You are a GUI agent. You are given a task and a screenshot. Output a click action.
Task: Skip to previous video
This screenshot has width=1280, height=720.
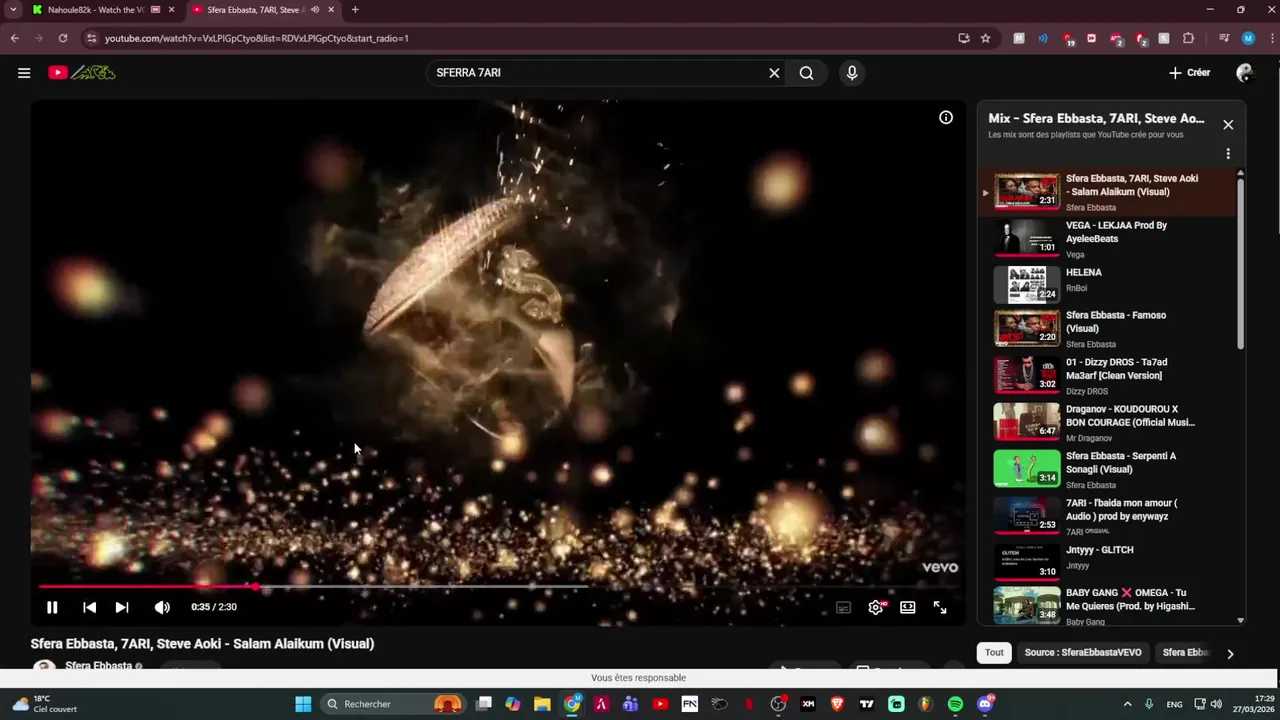(89, 607)
